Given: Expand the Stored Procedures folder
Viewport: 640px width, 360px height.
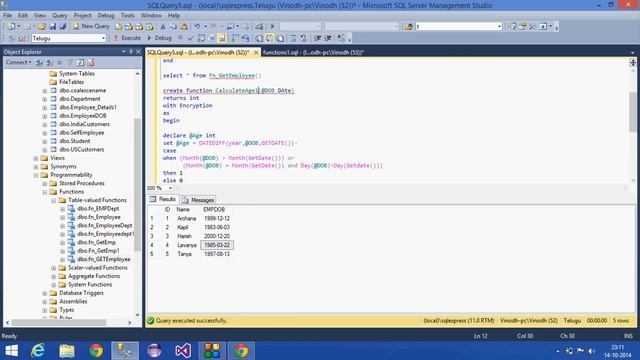Looking at the screenshot, I should (x=44, y=183).
